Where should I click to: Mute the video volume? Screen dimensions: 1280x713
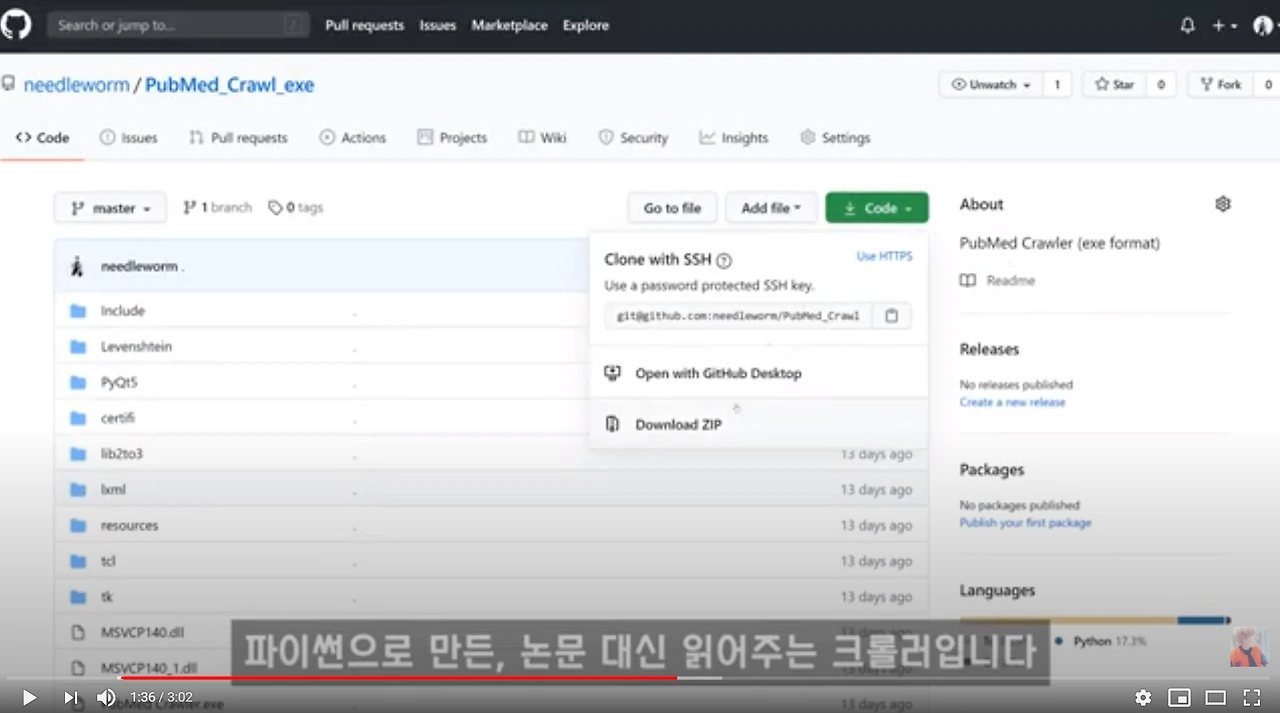pyautogui.click(x=106, y=697)
